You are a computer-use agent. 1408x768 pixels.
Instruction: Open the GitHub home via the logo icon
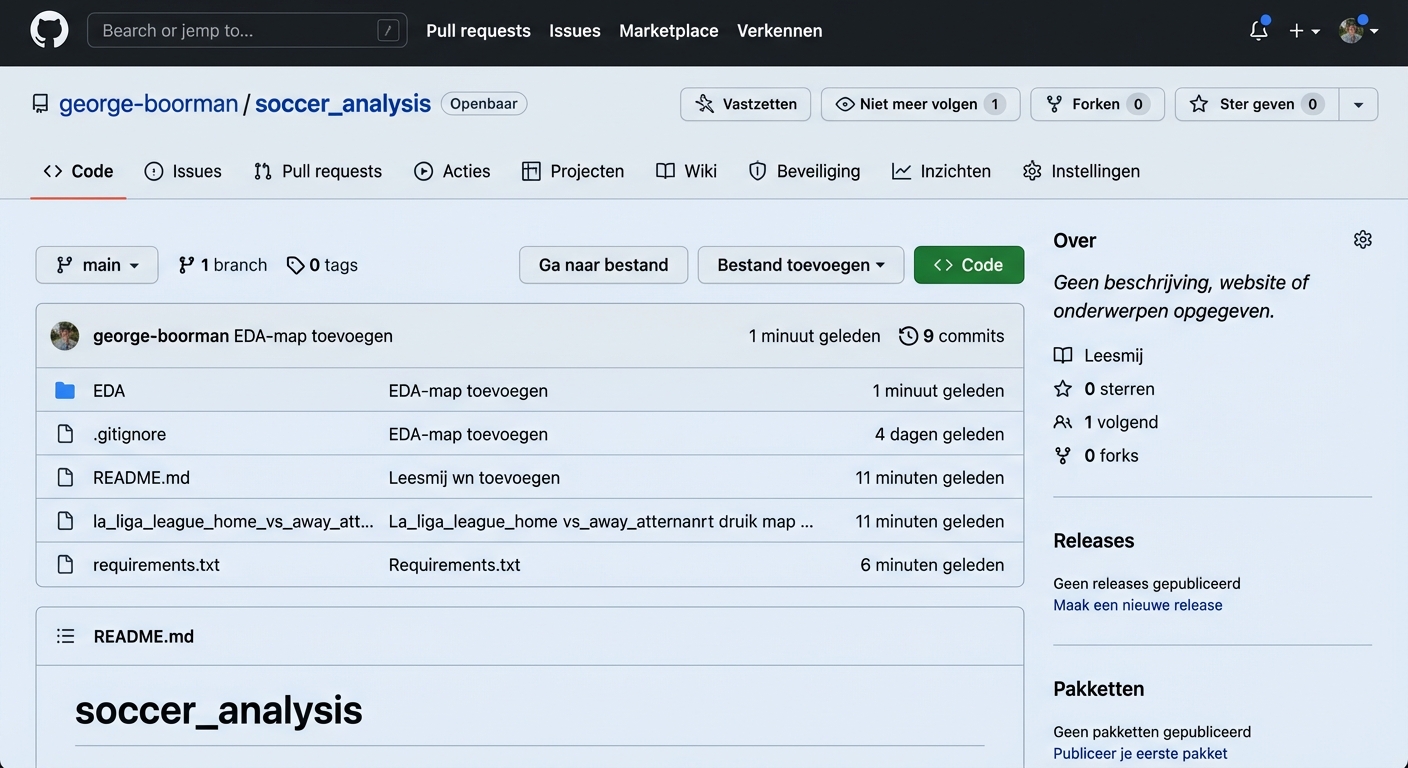[49, 30]
